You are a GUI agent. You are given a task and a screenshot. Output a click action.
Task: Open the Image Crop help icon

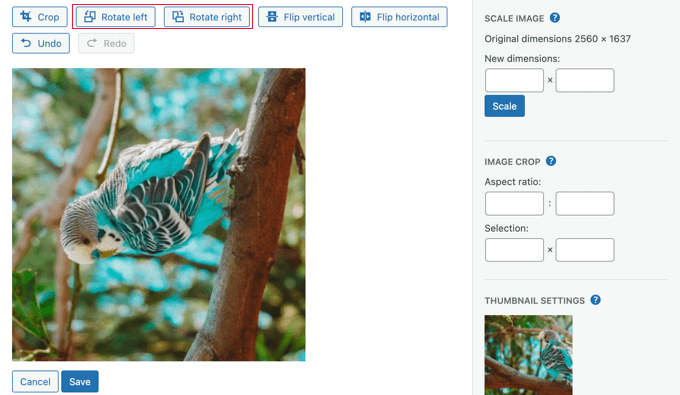tap(551, 161)
